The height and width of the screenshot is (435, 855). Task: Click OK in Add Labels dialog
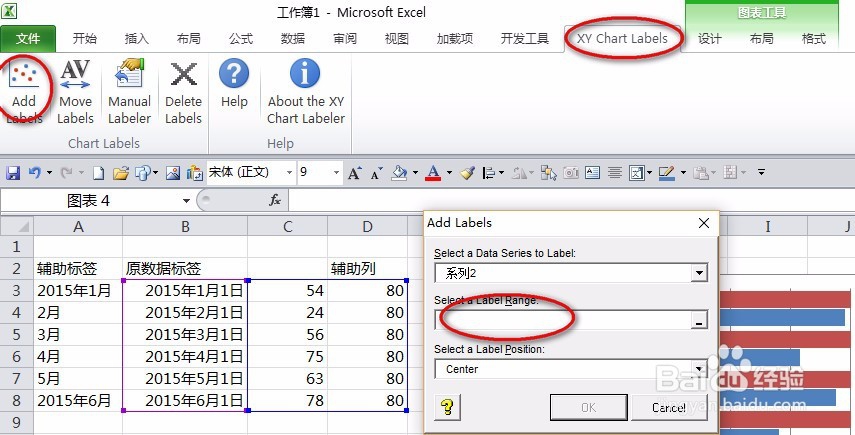[588, 407]
